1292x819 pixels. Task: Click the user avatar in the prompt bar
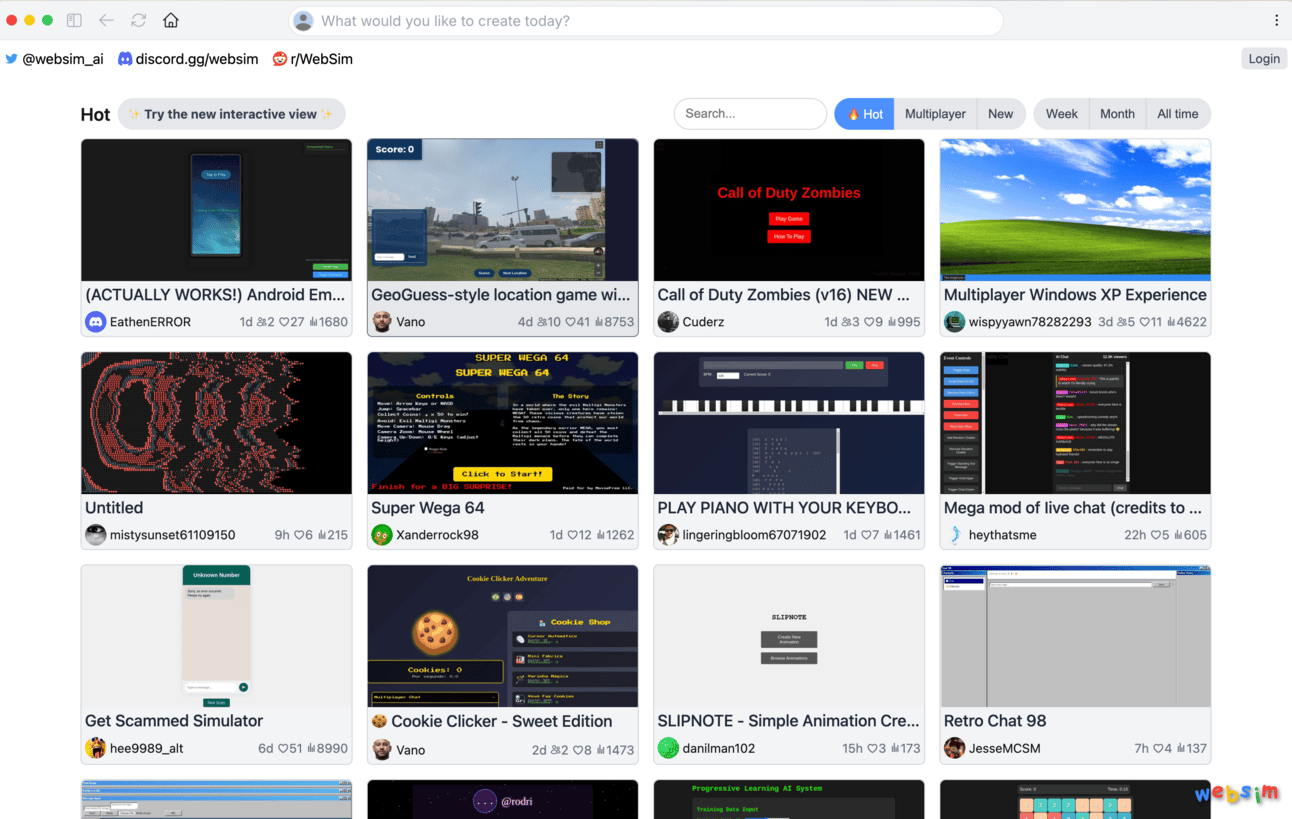(303, 21)
